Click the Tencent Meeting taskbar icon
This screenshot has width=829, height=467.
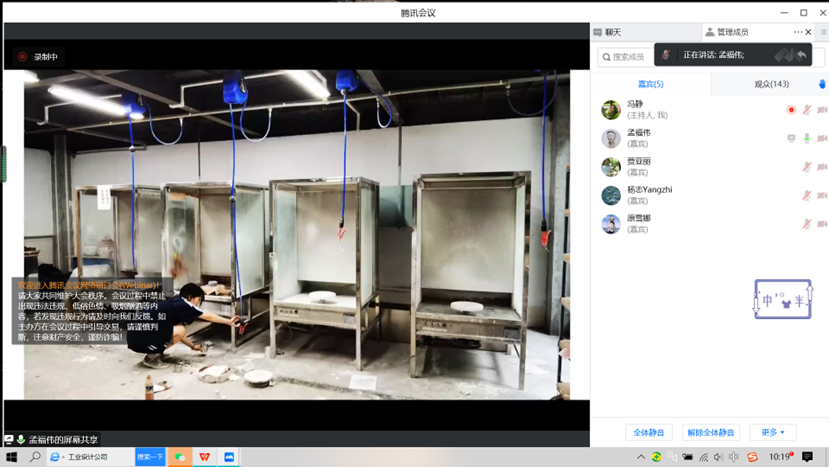pyautogui.click(x=230, y=457)
